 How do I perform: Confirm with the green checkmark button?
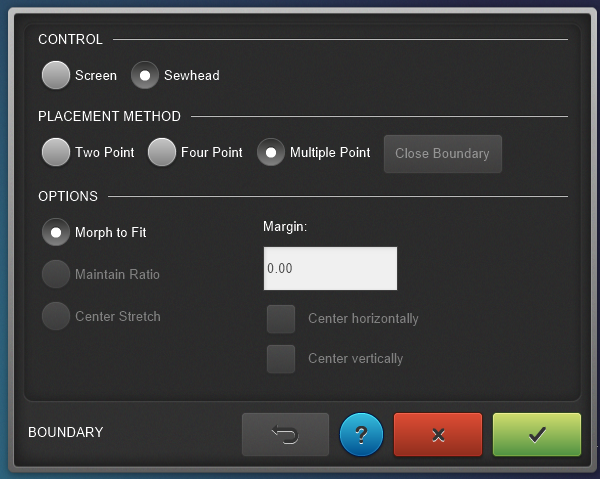point(536,435)
